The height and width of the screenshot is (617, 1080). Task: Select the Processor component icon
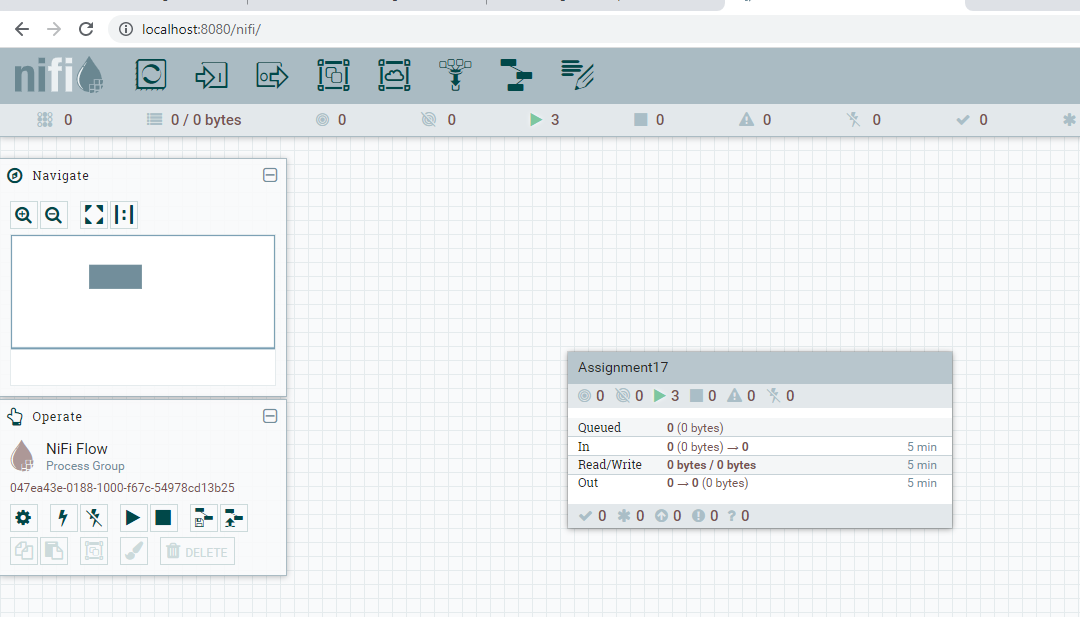point(151,75)
